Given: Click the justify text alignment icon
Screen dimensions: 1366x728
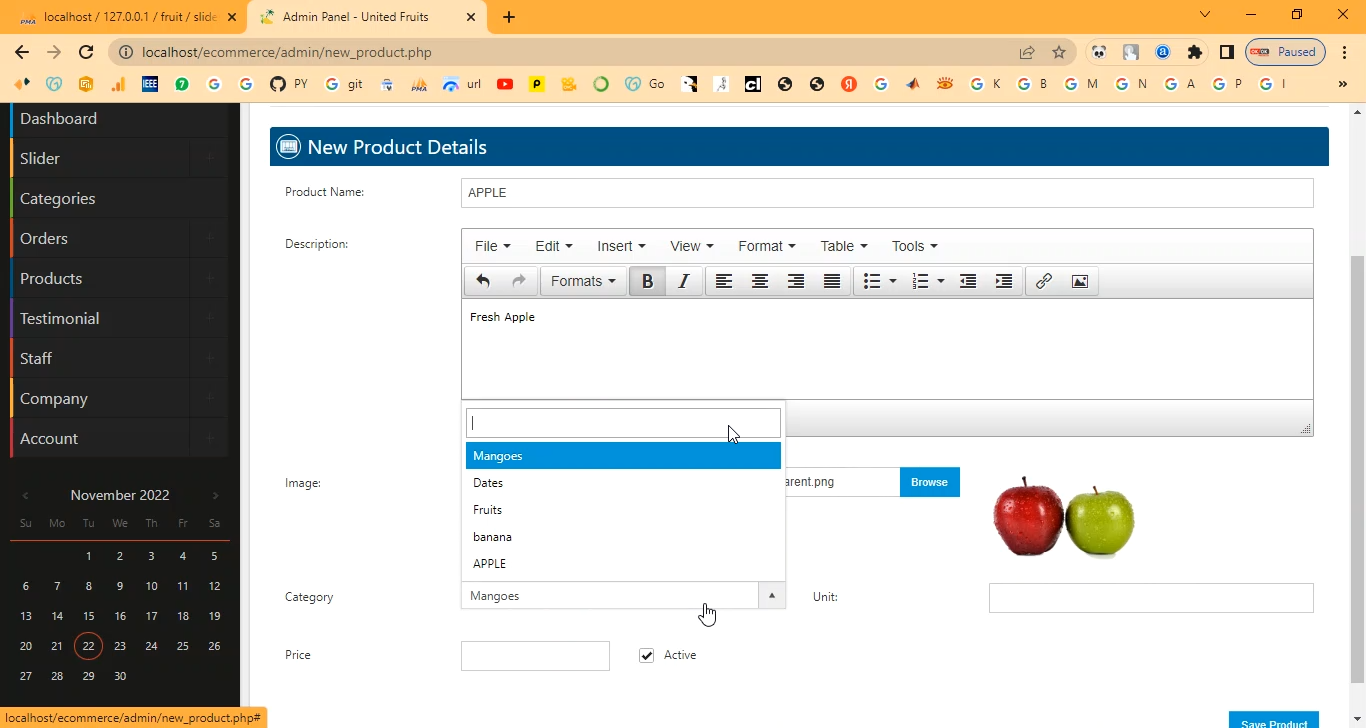Looking at the screenshot, I should [832, 282].
